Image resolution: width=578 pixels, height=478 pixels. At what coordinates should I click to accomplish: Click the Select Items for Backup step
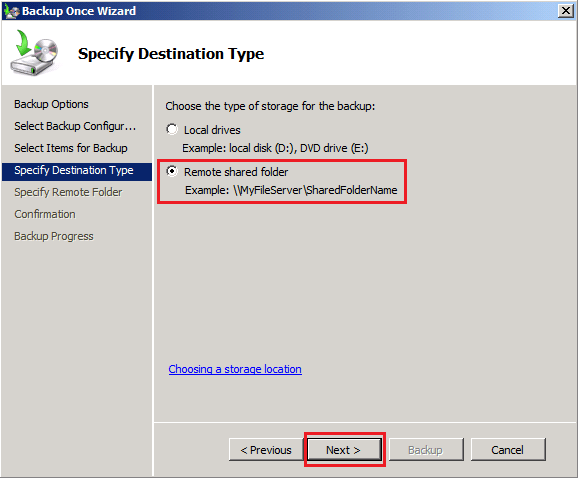pos(71,148)
